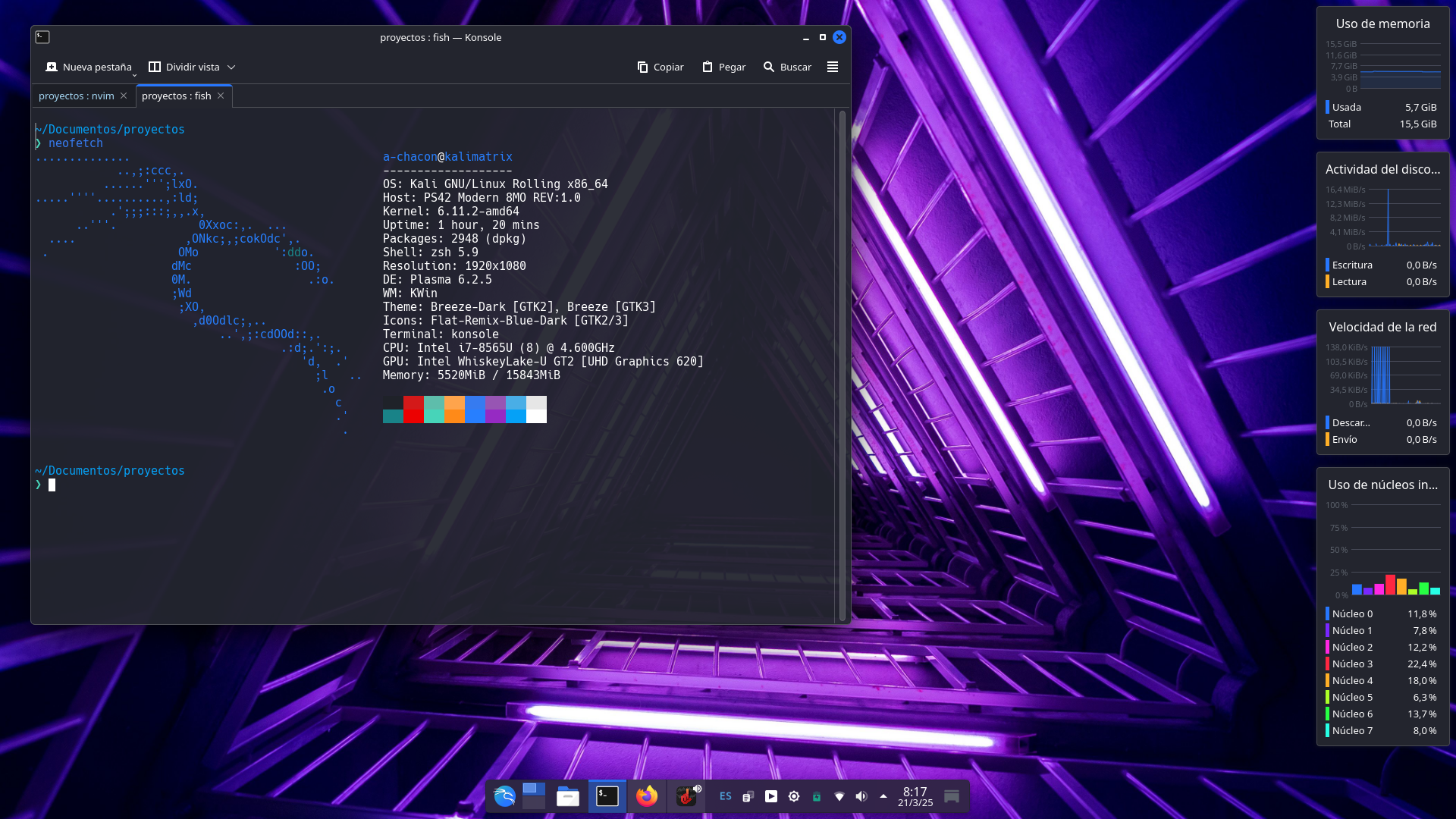Click the Velocidad de la red widget title
1456x819 pixels.
(1382, 327)
